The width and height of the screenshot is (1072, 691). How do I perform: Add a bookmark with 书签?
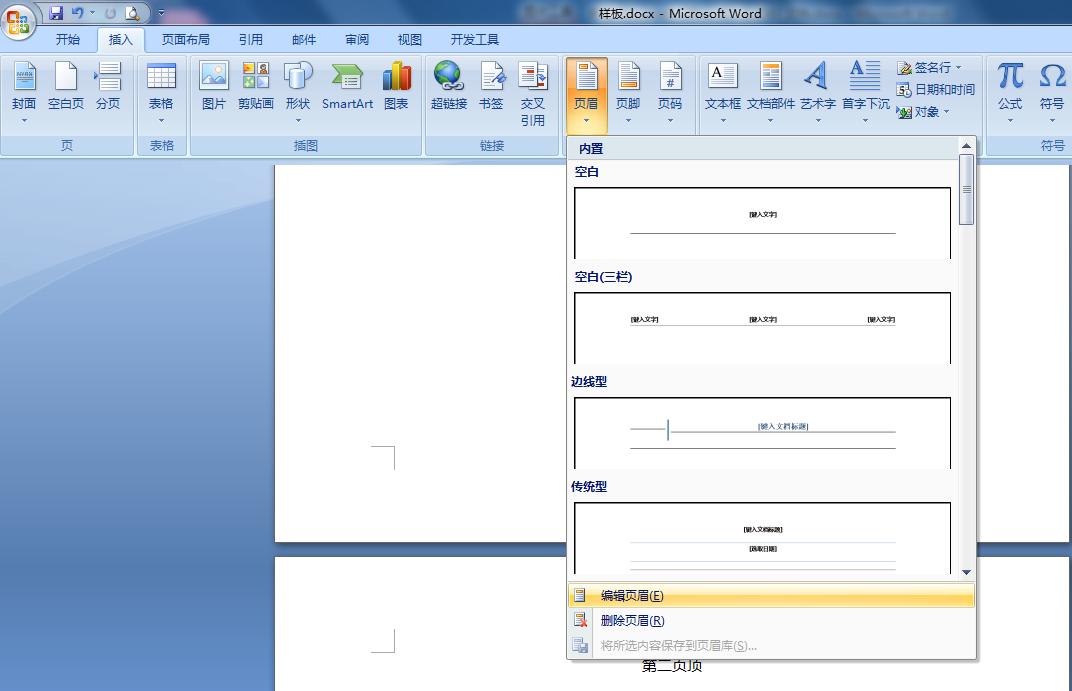(491, 85)
